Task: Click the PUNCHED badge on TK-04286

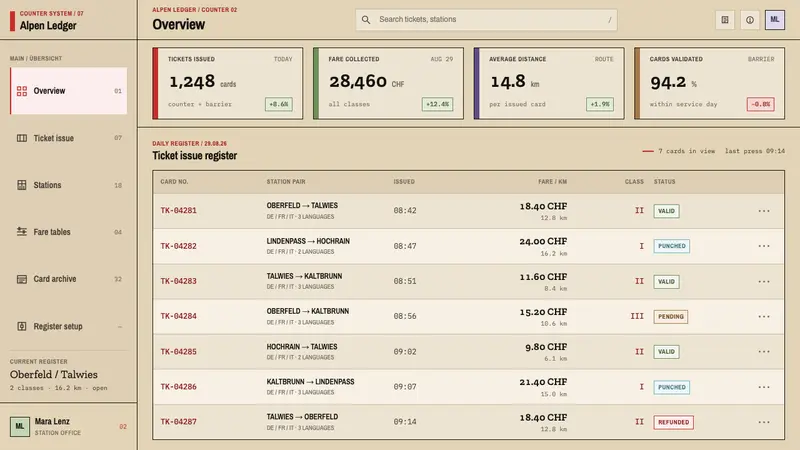Action: coord(671,387)
